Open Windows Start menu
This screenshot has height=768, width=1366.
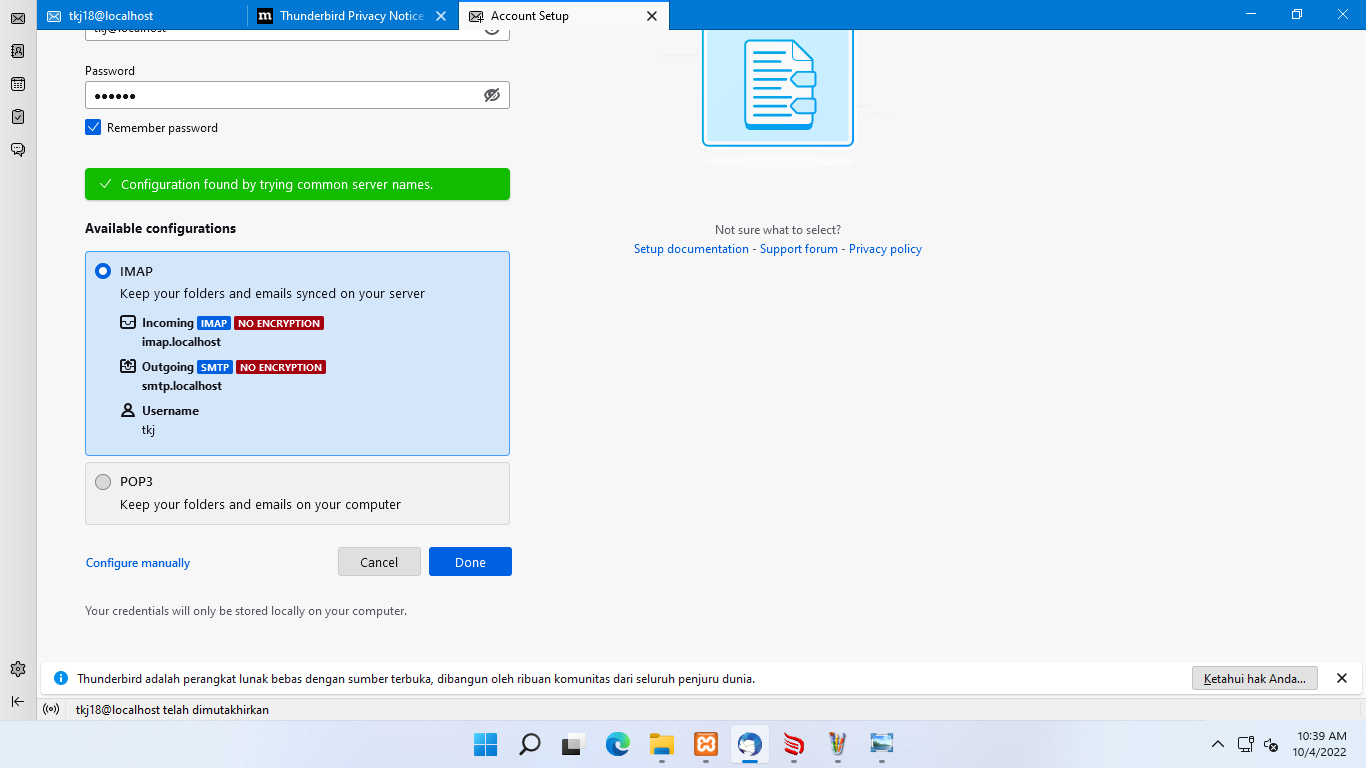pos(485,744)
